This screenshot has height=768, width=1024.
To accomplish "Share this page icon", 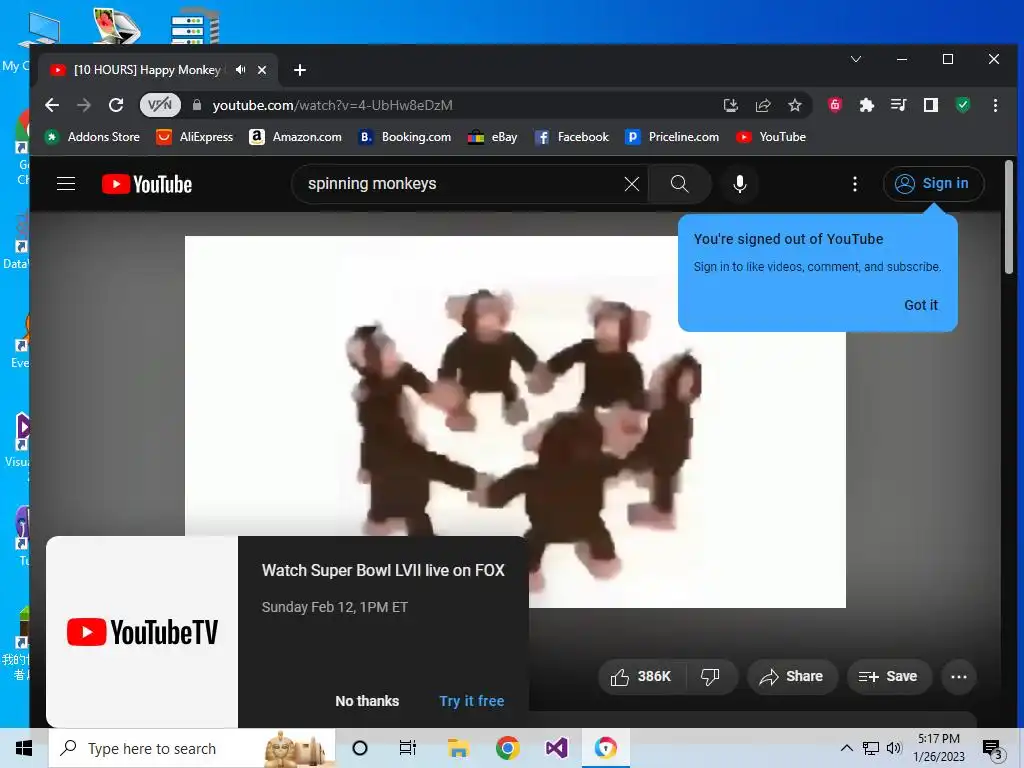I will click(x=763, y=105).
